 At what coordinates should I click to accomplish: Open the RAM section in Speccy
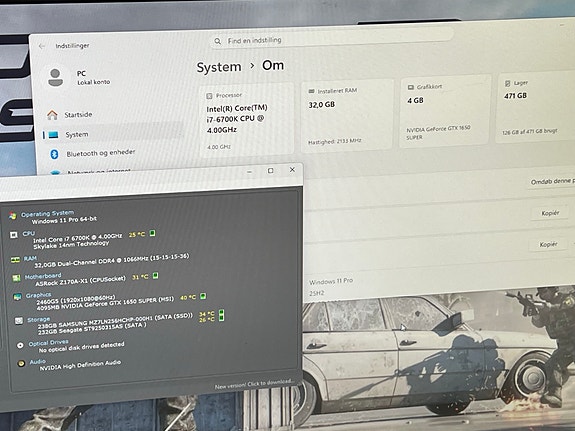pos(30,259)
